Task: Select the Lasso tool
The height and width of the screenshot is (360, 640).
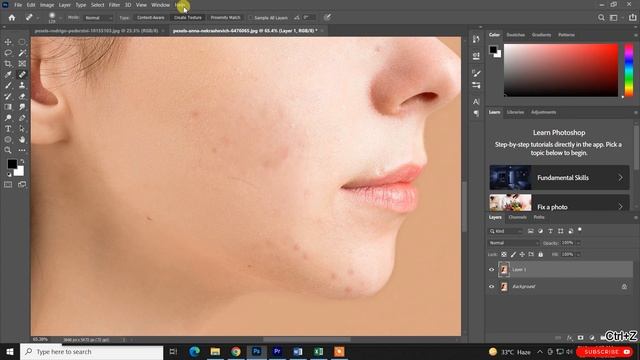Action: click(8, 53)
